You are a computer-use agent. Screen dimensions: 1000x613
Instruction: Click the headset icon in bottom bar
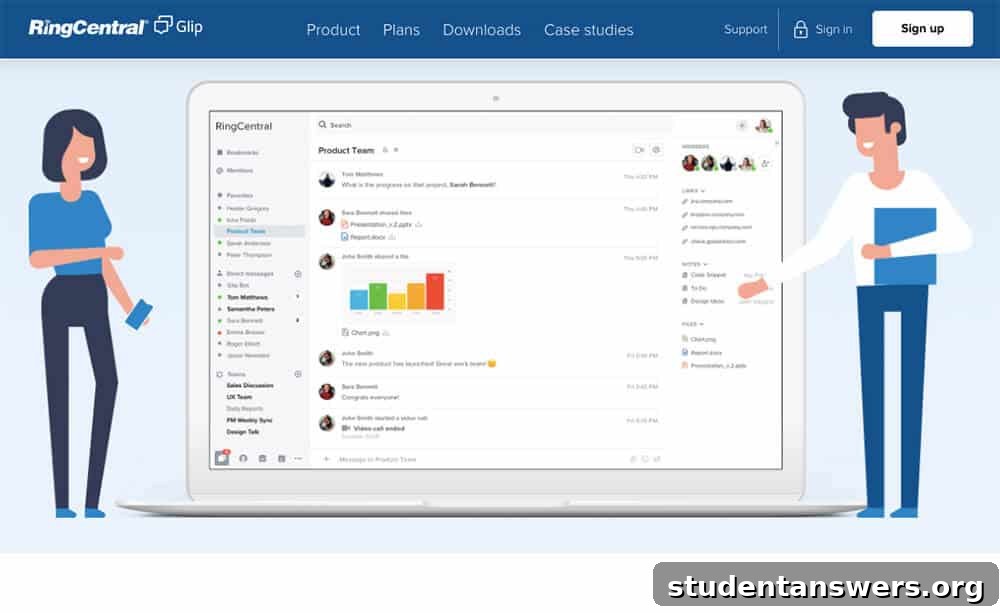coord(243,458)
